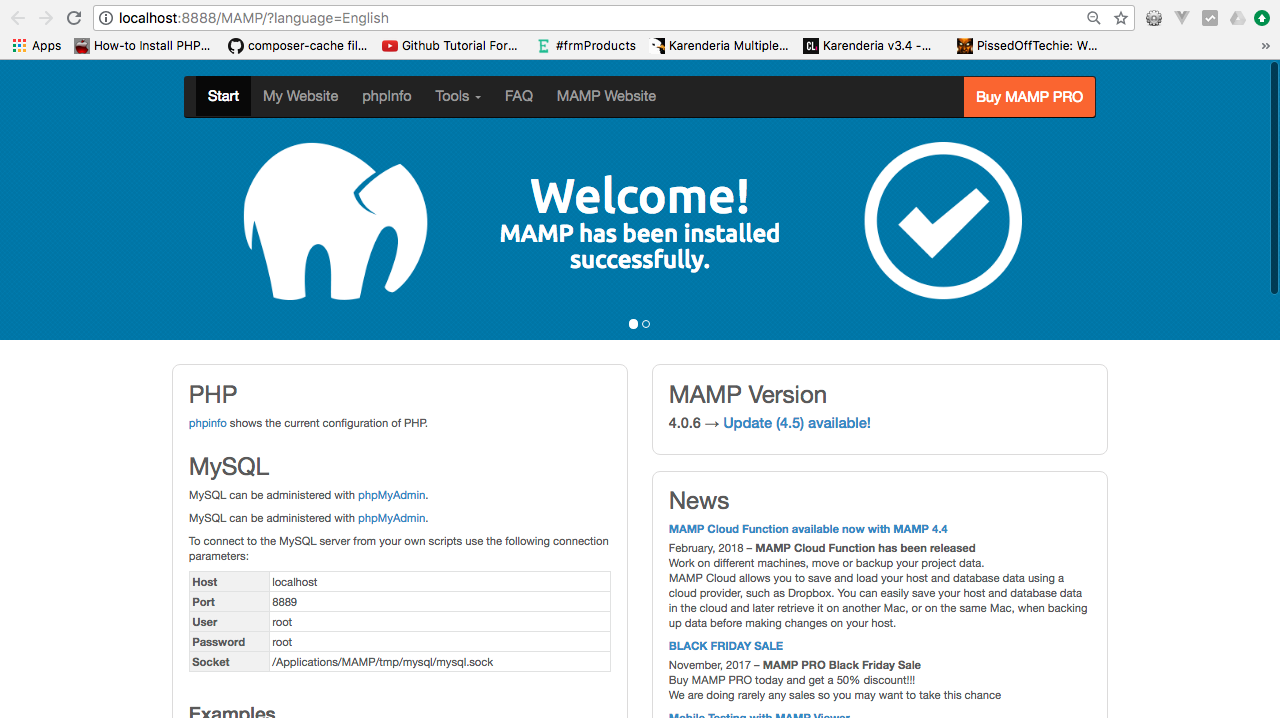Open MAMP Cloud Function news headline
This screenshot has height=718, width=1280.
coord(808,529)
